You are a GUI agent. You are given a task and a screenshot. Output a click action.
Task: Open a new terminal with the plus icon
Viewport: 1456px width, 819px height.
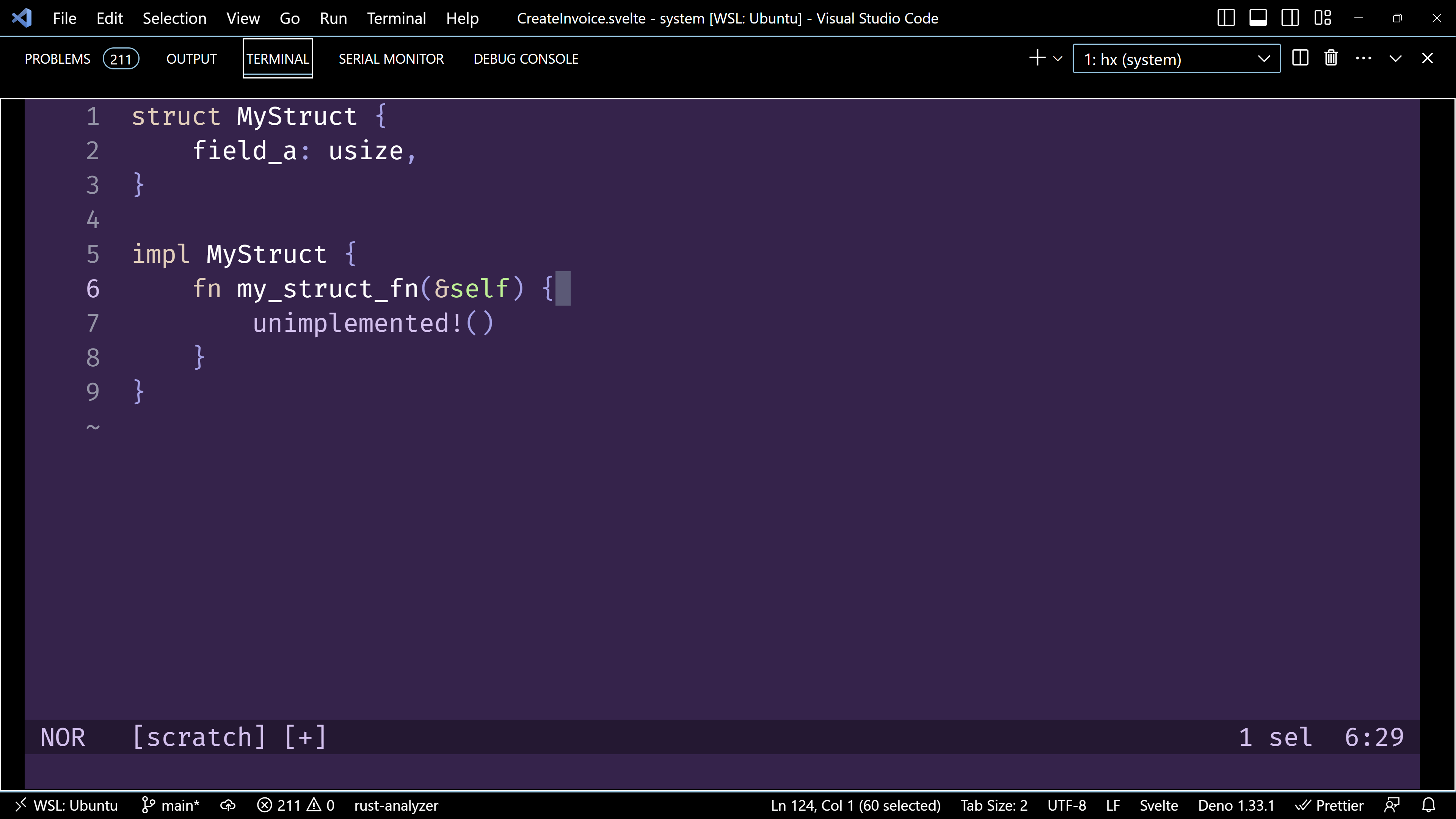point(1037,58)
